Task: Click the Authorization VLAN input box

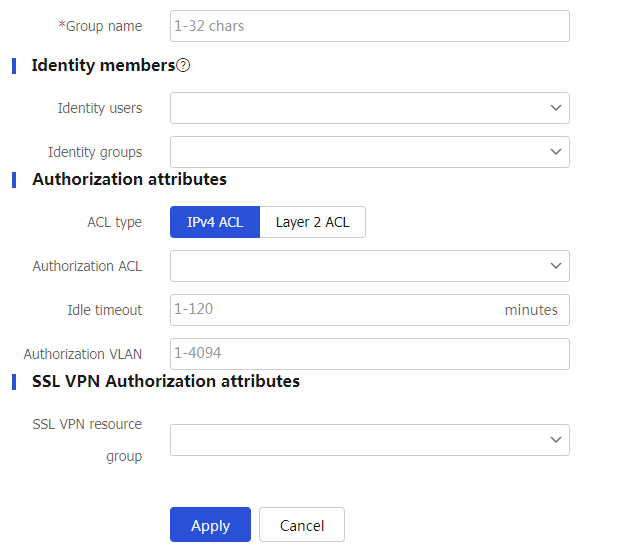Action: (369, 354)
